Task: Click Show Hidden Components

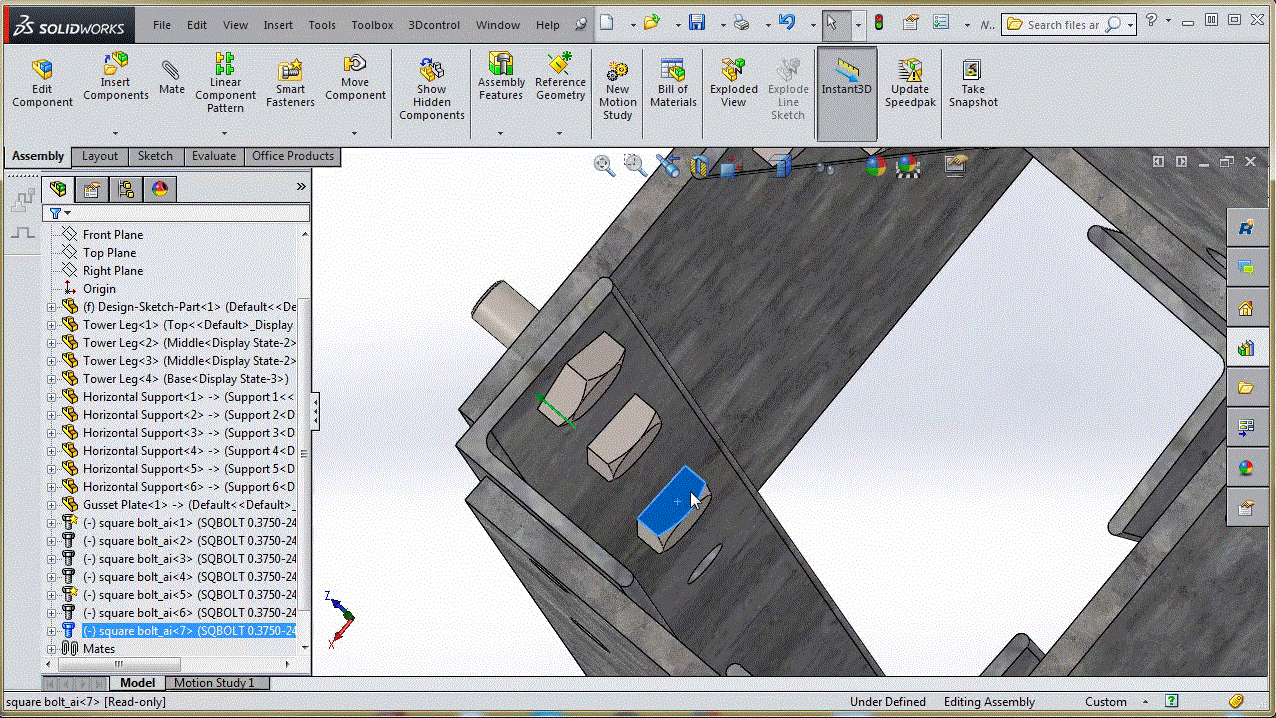Action: (432, 90)
